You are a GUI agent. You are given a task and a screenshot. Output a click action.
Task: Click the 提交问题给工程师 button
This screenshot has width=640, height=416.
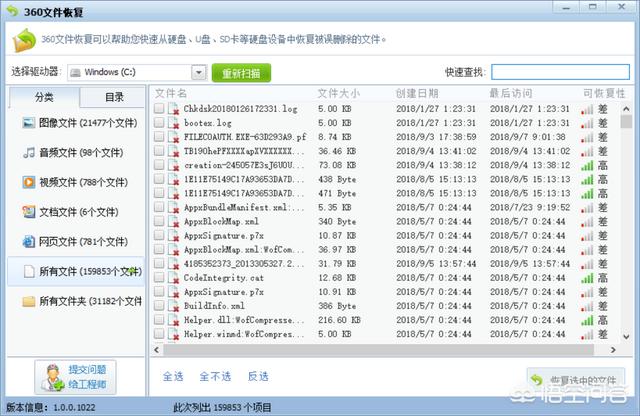point(76,377)
